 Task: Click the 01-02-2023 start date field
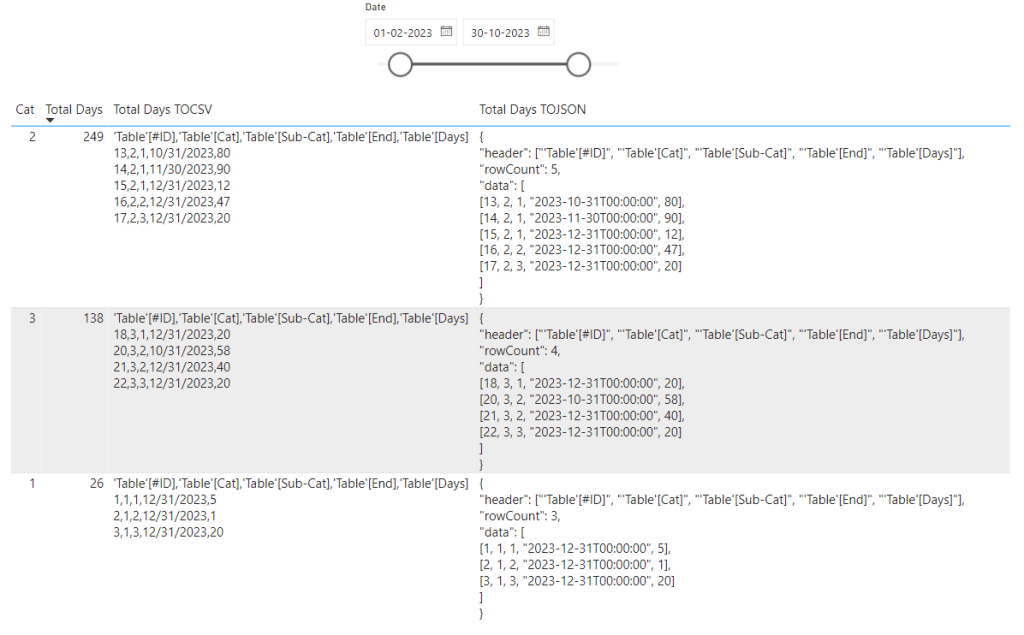click(x=403, y=33)
